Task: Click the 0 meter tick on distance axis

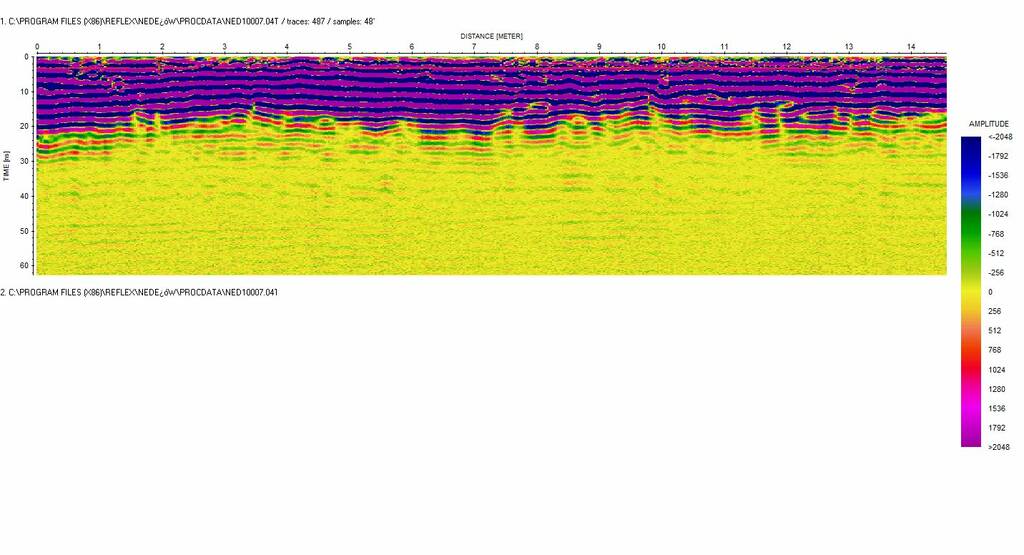Action: (37, 47)
